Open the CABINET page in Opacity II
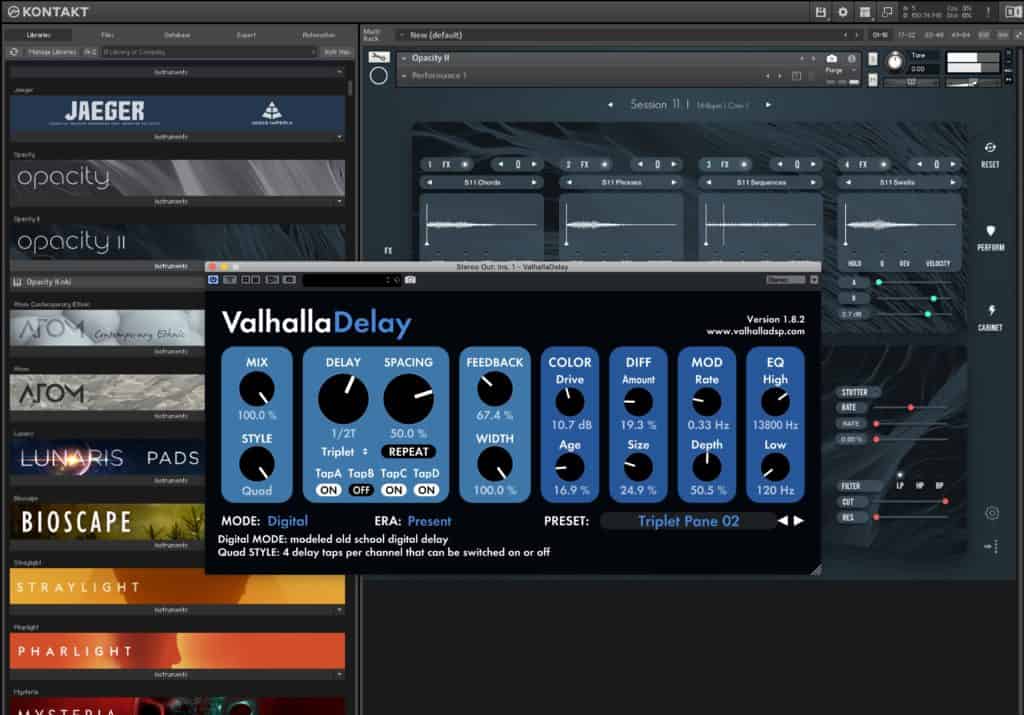Viewport: 1024px width, 715px height. coord(990,318)
